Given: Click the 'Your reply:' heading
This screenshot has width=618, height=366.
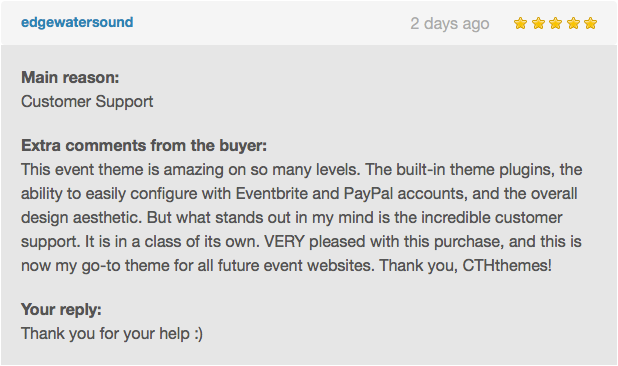Looking at the screenshot, I should click(x=61, y=309).
